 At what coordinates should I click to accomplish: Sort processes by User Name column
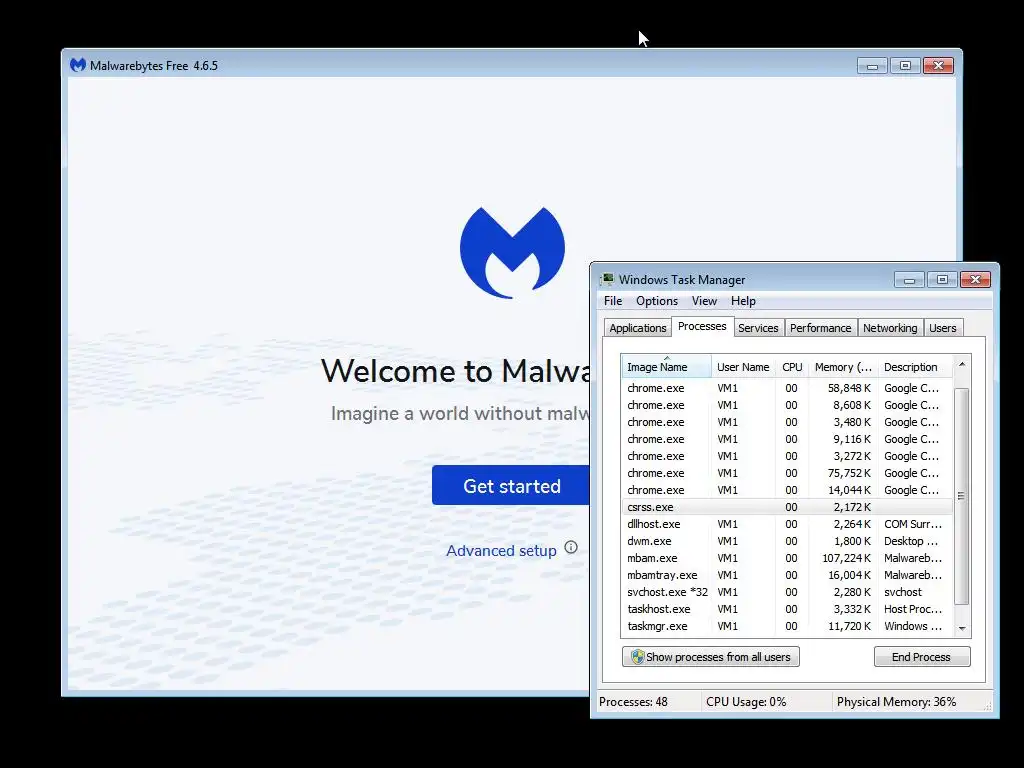pyautogui.click(x=743, y=367)
